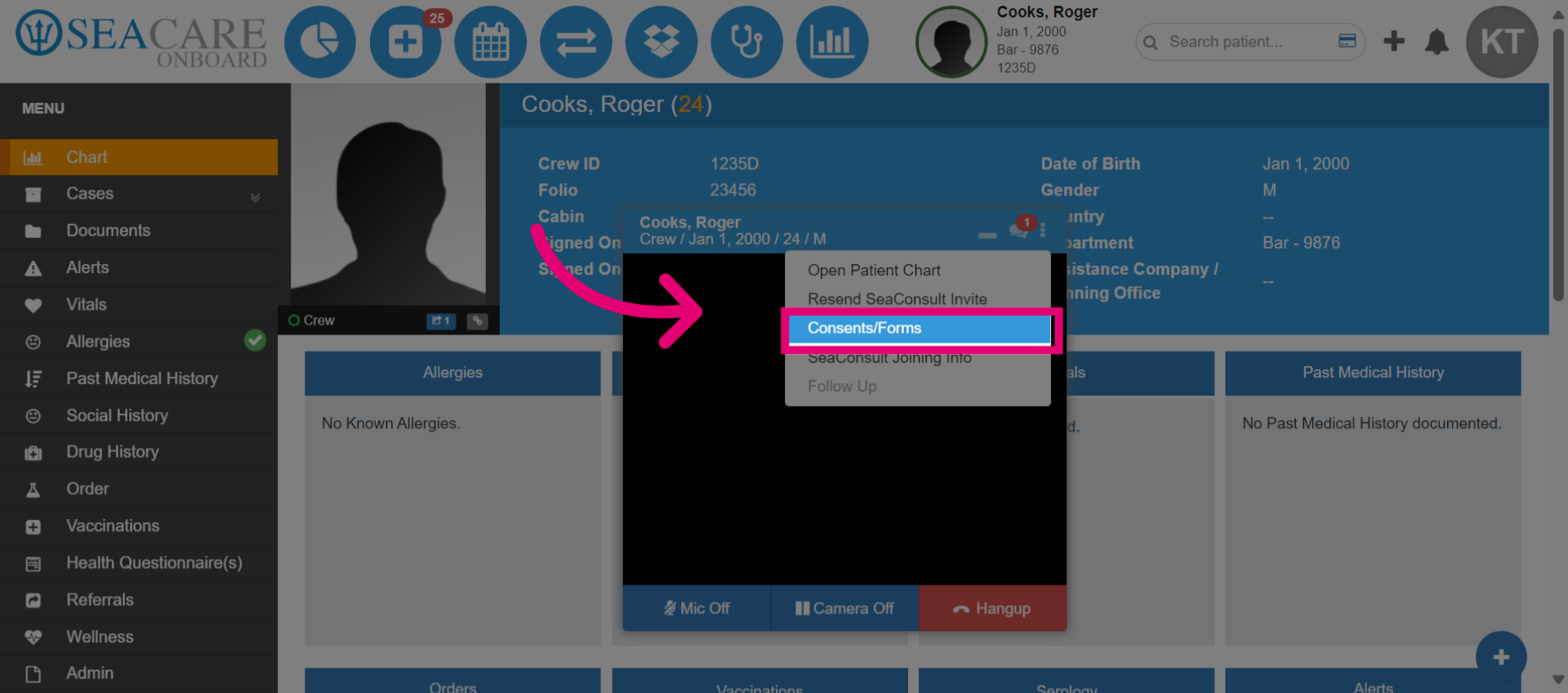Click the Allergies panel header
The height and width of the screenshot is (693, 1568).
coord(452,373)
